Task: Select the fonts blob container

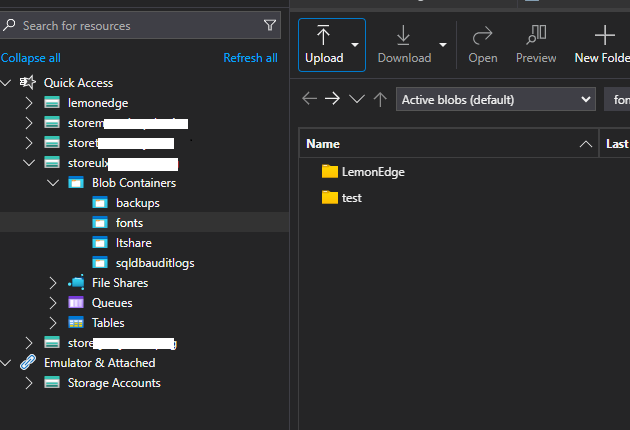Action: click(x=129, y=223)
